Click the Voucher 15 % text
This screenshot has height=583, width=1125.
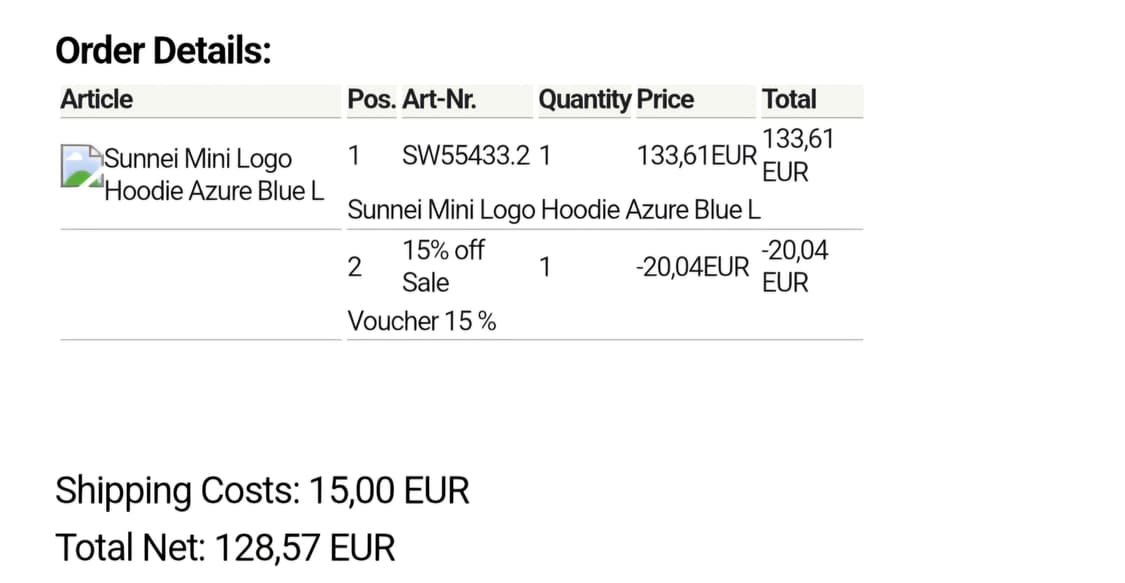coord(422,321)
